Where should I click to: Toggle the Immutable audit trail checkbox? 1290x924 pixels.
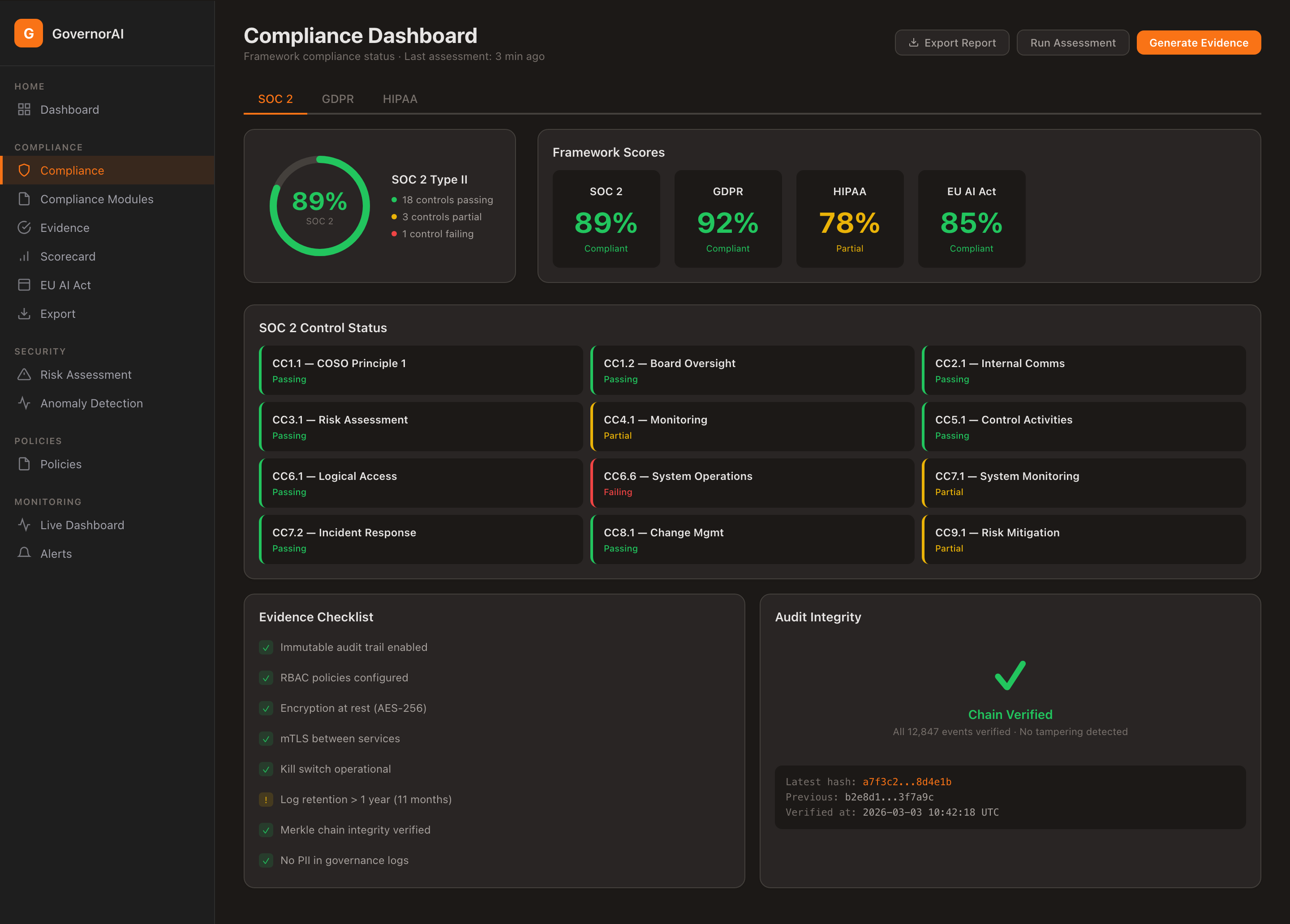point(266,647)
